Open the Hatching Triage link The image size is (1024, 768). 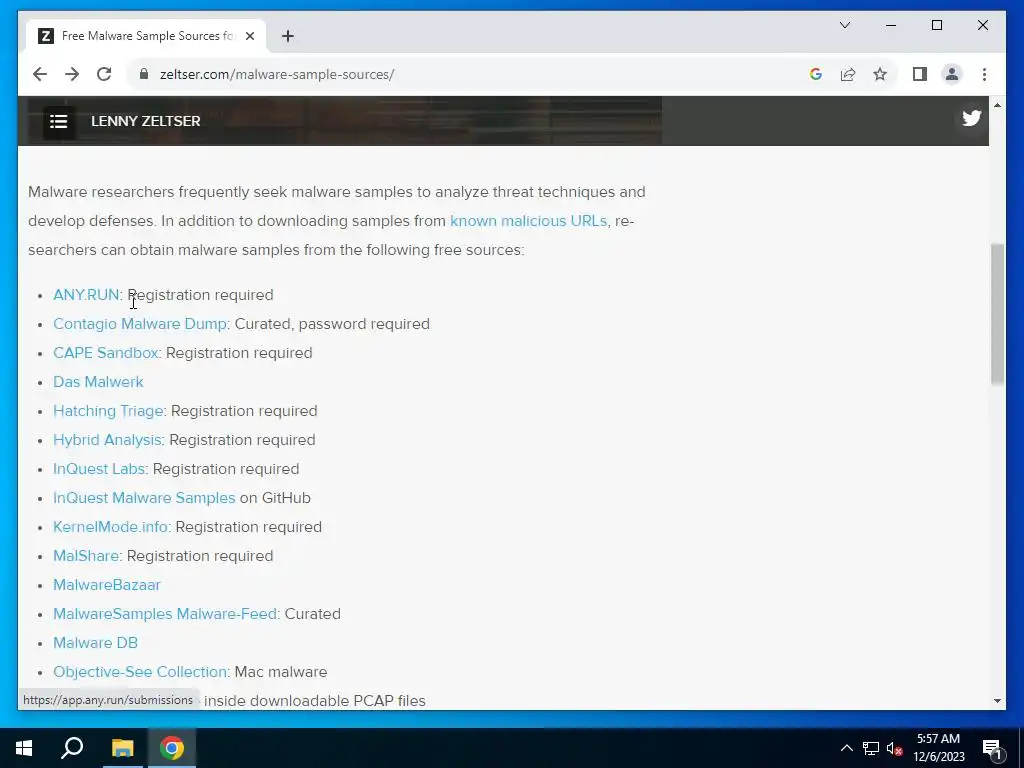tap(108, 411)
